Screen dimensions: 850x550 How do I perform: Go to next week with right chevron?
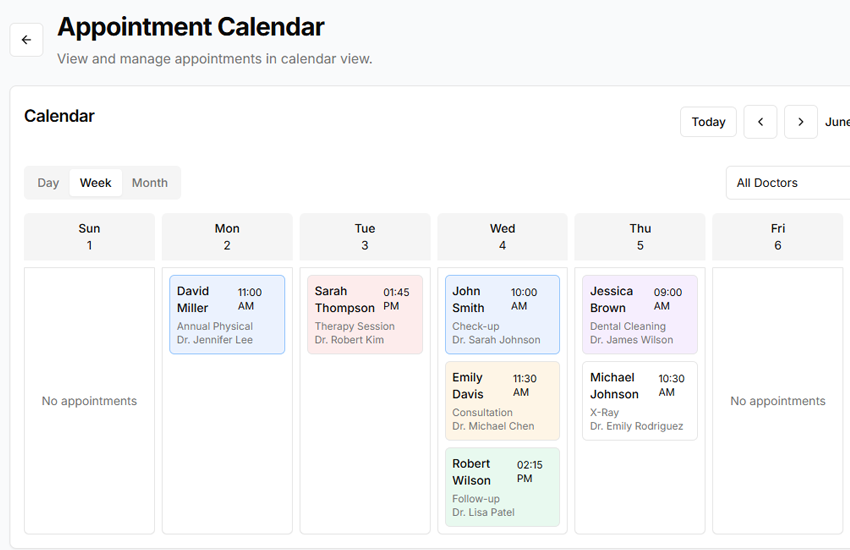pyautogui.click(x=800, y=122)
